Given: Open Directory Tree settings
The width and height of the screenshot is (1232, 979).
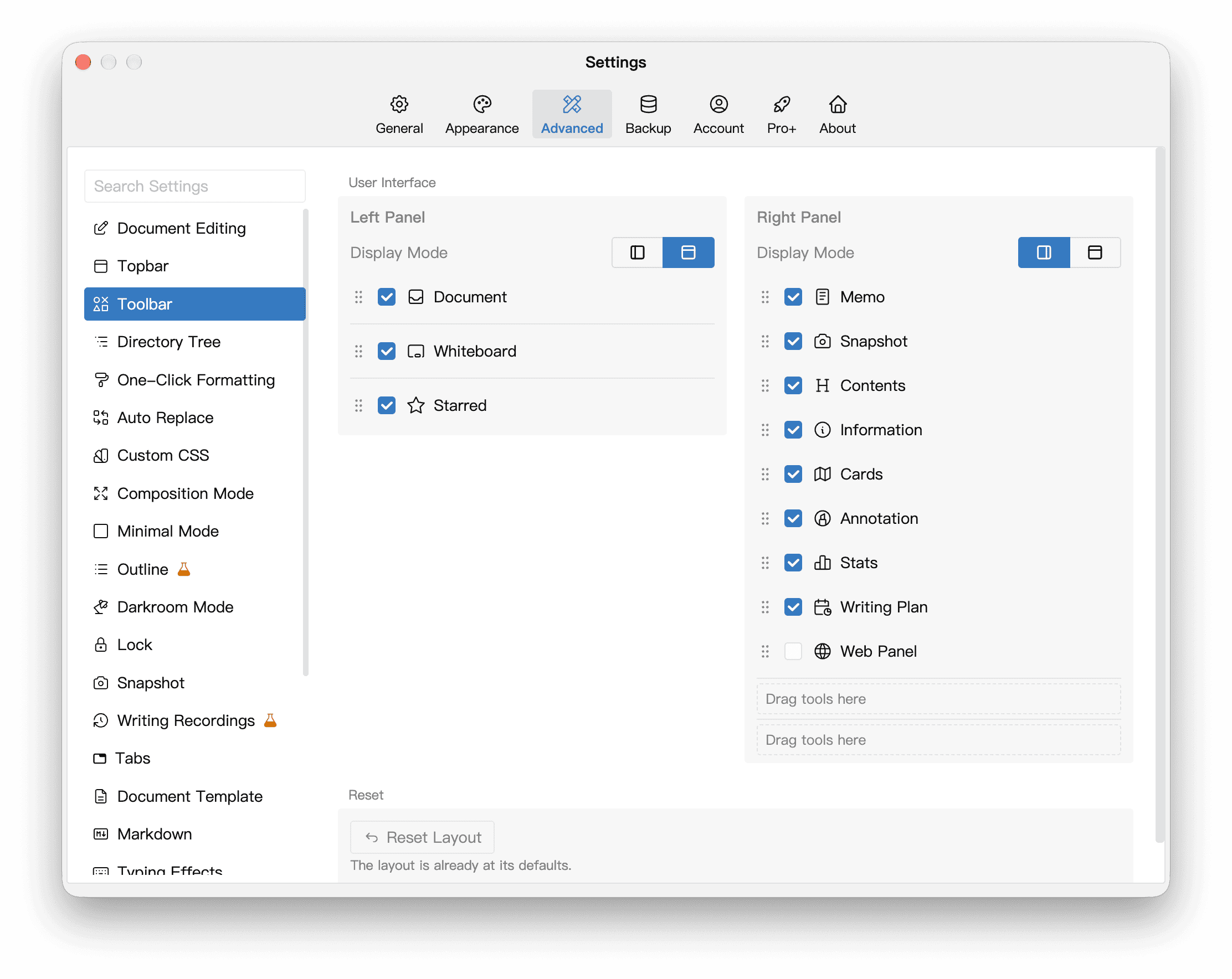Looking at the screenshot, I should pyautogui.click(x=195, y=342).
